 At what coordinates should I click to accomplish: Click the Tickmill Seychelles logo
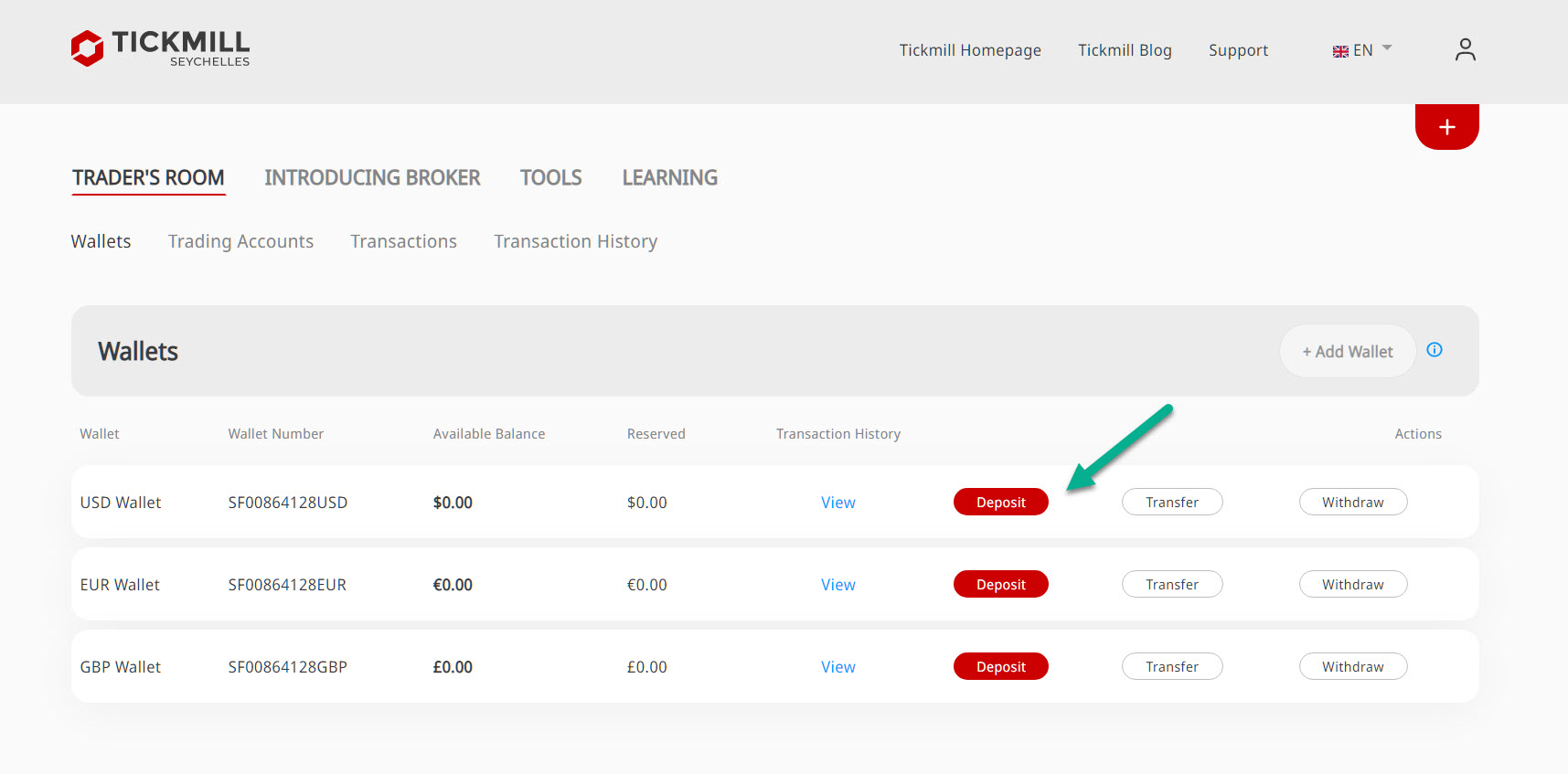pyautogui.click(x=160, y=48)
